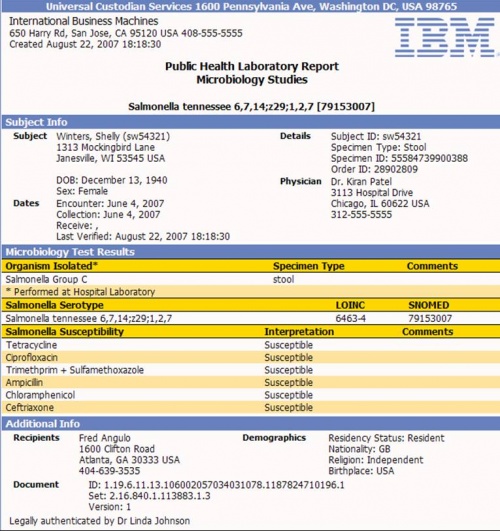Click the Public Health Laboratory Report title

252,66
